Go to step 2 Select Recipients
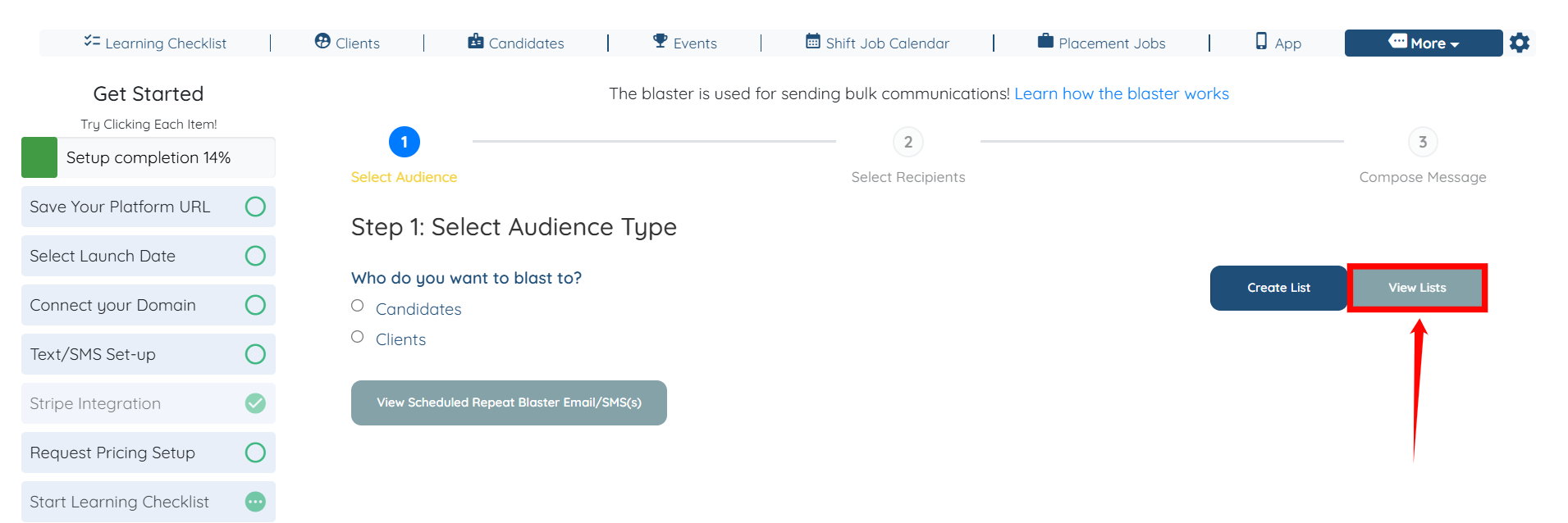This screenshot has width=1568, height=523. 907,143
